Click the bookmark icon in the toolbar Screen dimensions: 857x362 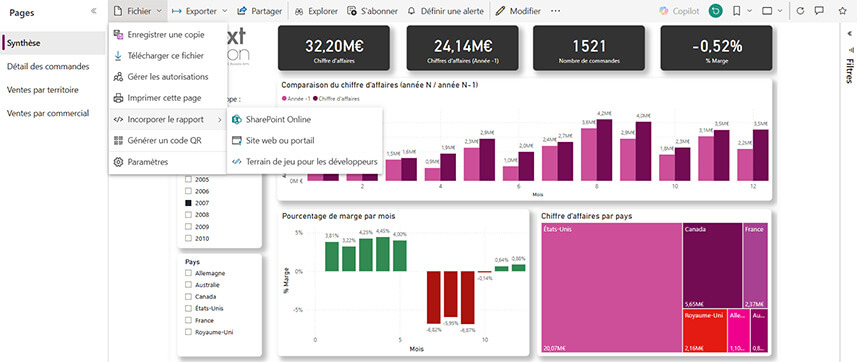pyautogui.click(x=737, y=11)
